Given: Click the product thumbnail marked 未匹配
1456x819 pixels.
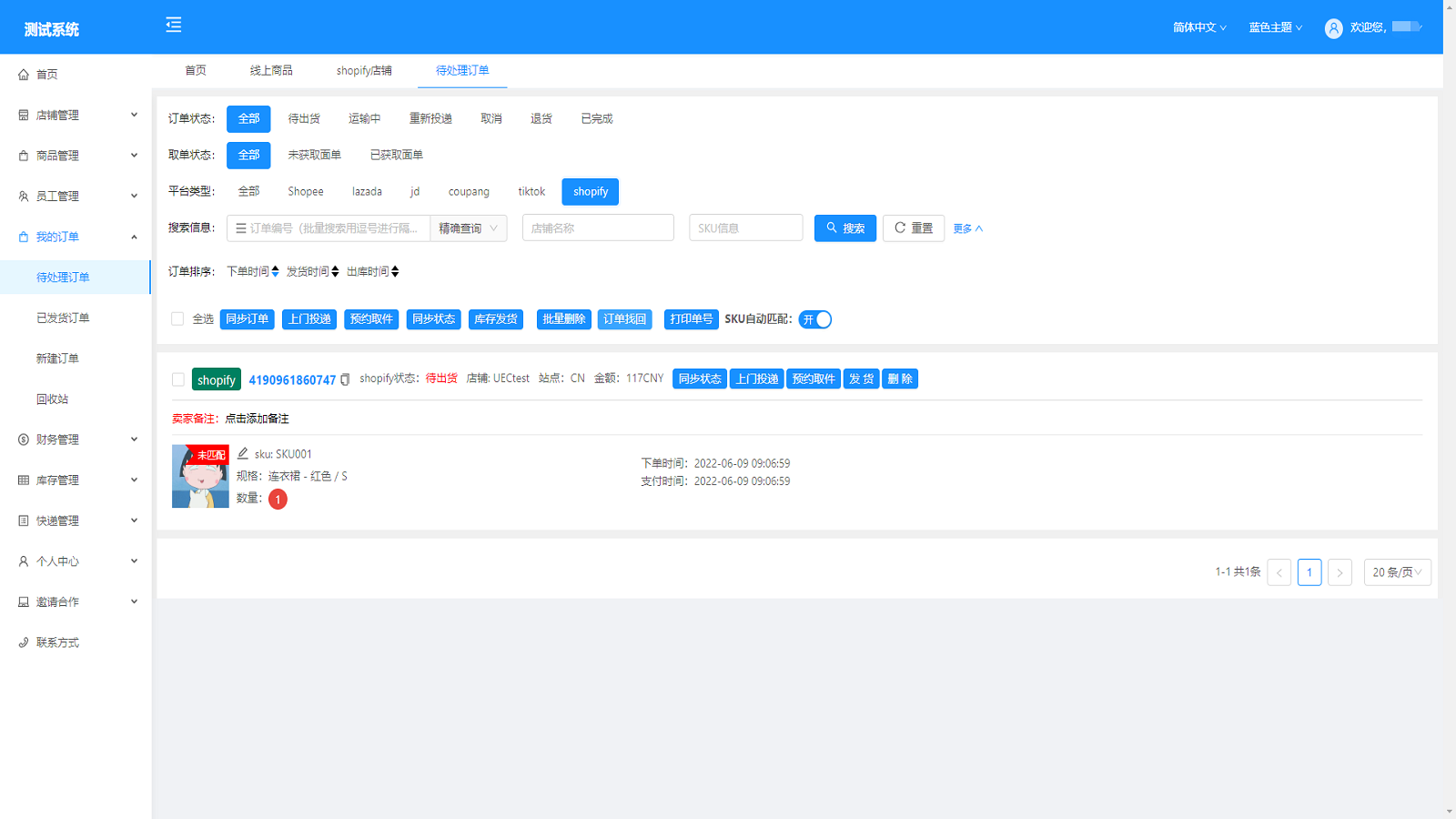Looking at the screenshot, I should pos(200,476).
